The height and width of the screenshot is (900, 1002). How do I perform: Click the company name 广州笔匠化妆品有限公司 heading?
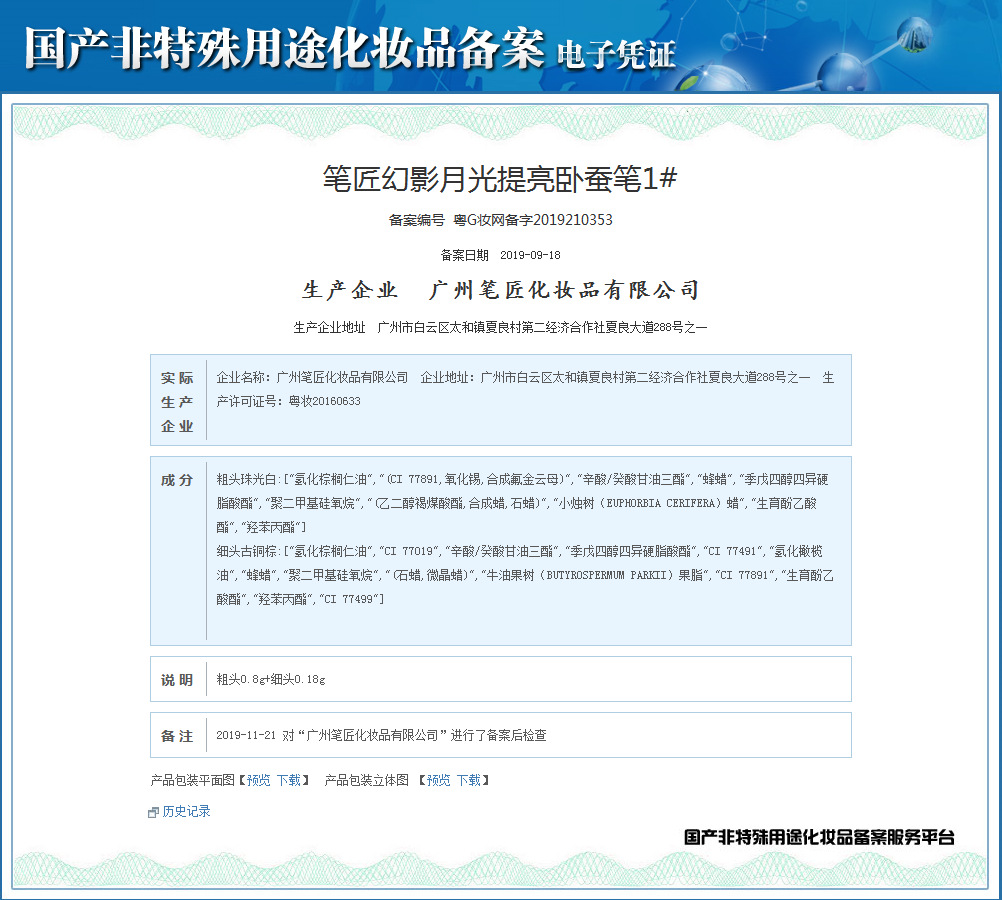coord(564,290)
